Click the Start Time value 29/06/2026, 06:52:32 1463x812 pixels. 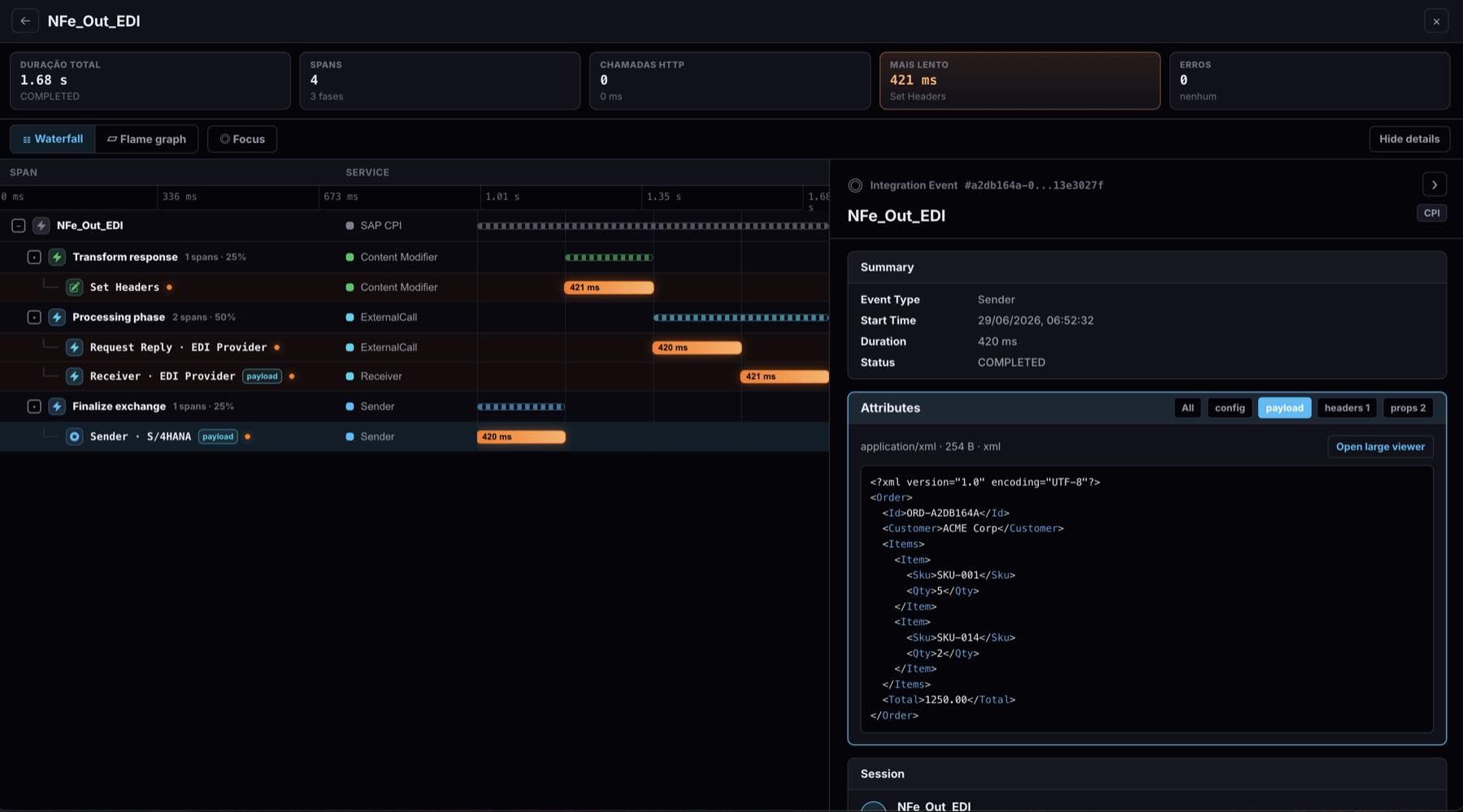[1035, 321]
